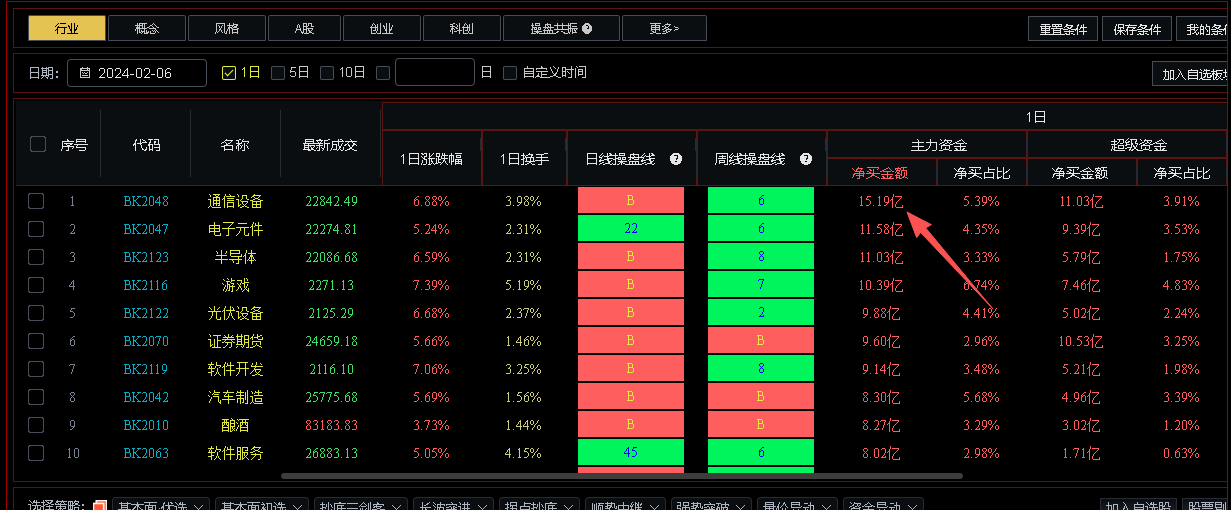Click the horizontal scrollbar below the table
Screen dimensions: 1231x510
(620, 476)
